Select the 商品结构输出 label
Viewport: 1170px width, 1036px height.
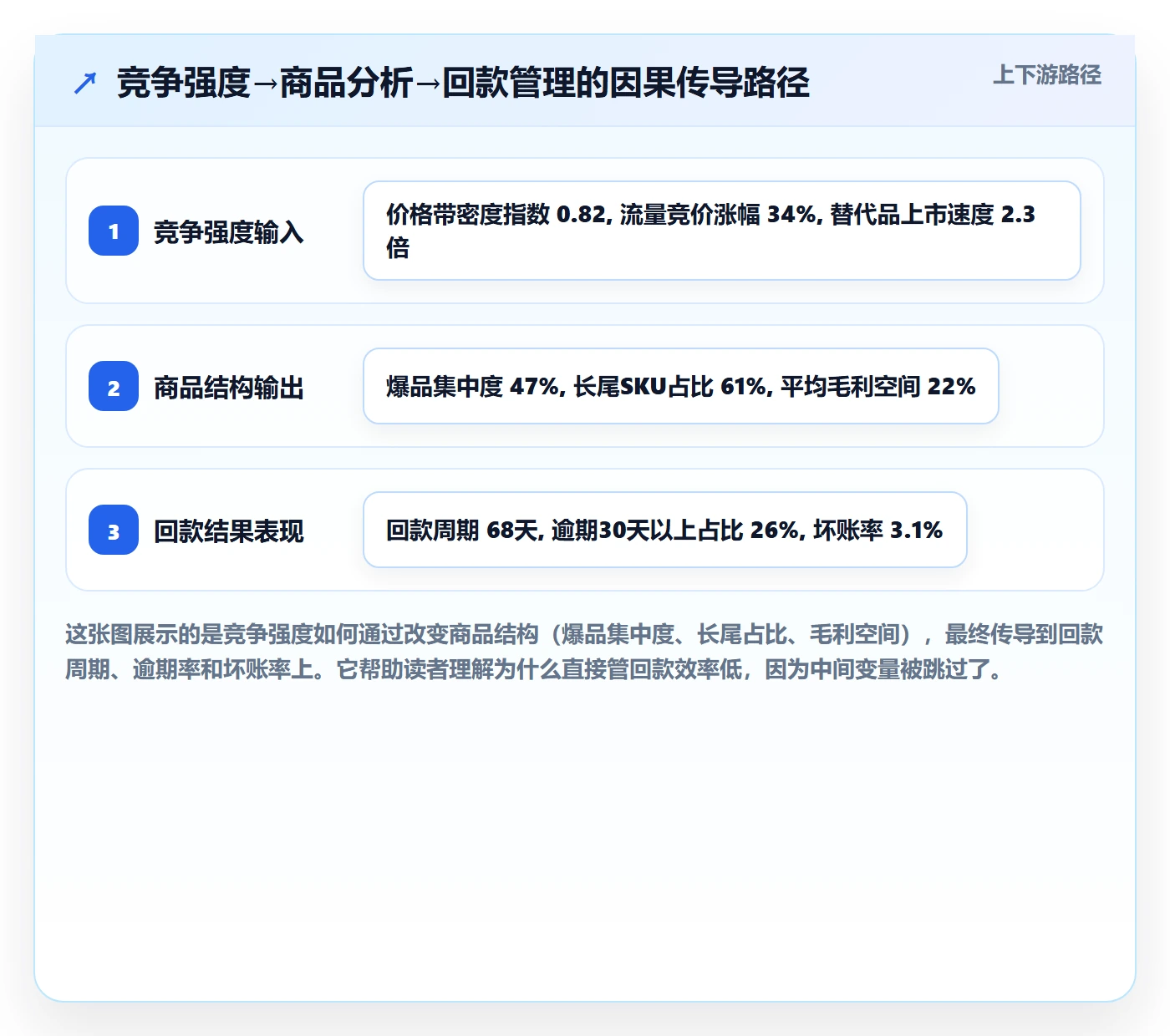(228, 387)
